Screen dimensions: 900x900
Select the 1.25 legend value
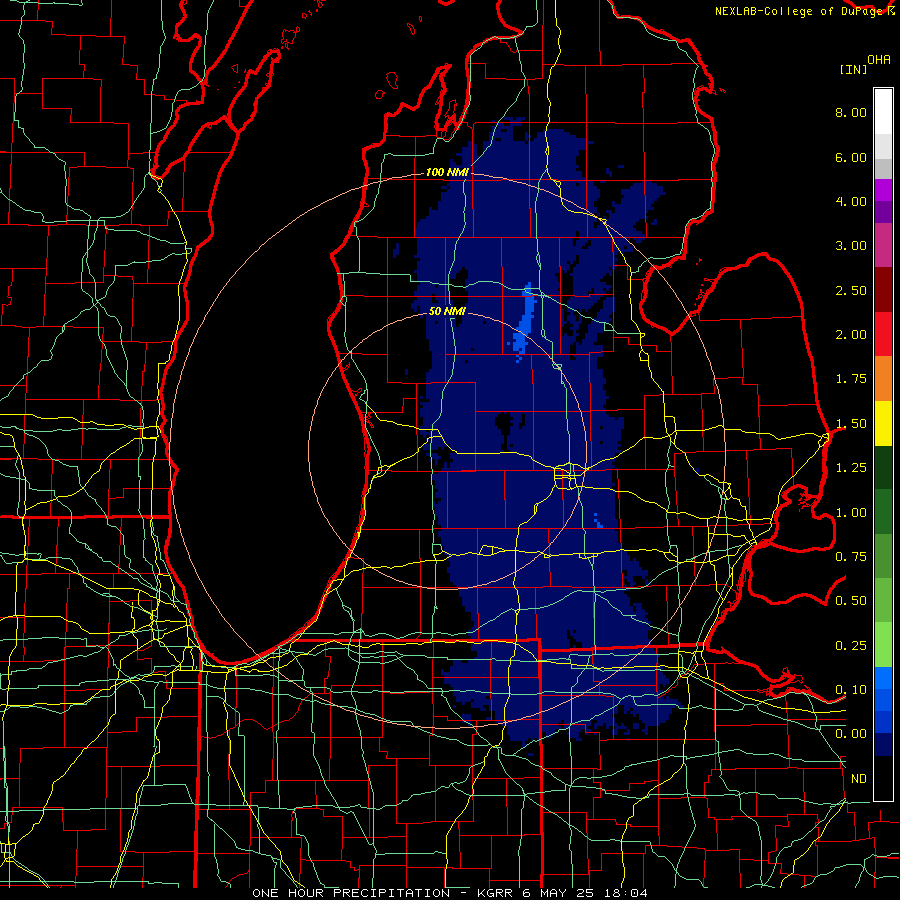pos(851,468)
